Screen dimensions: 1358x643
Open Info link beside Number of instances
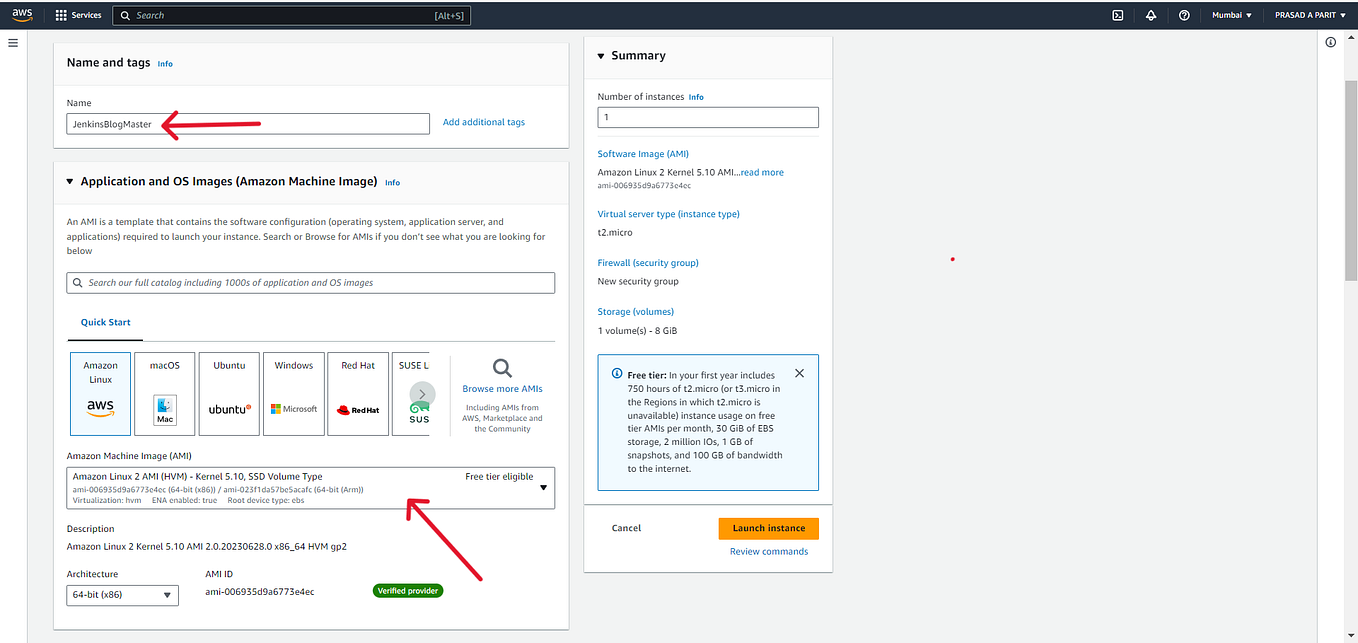[x=696, y=97]
